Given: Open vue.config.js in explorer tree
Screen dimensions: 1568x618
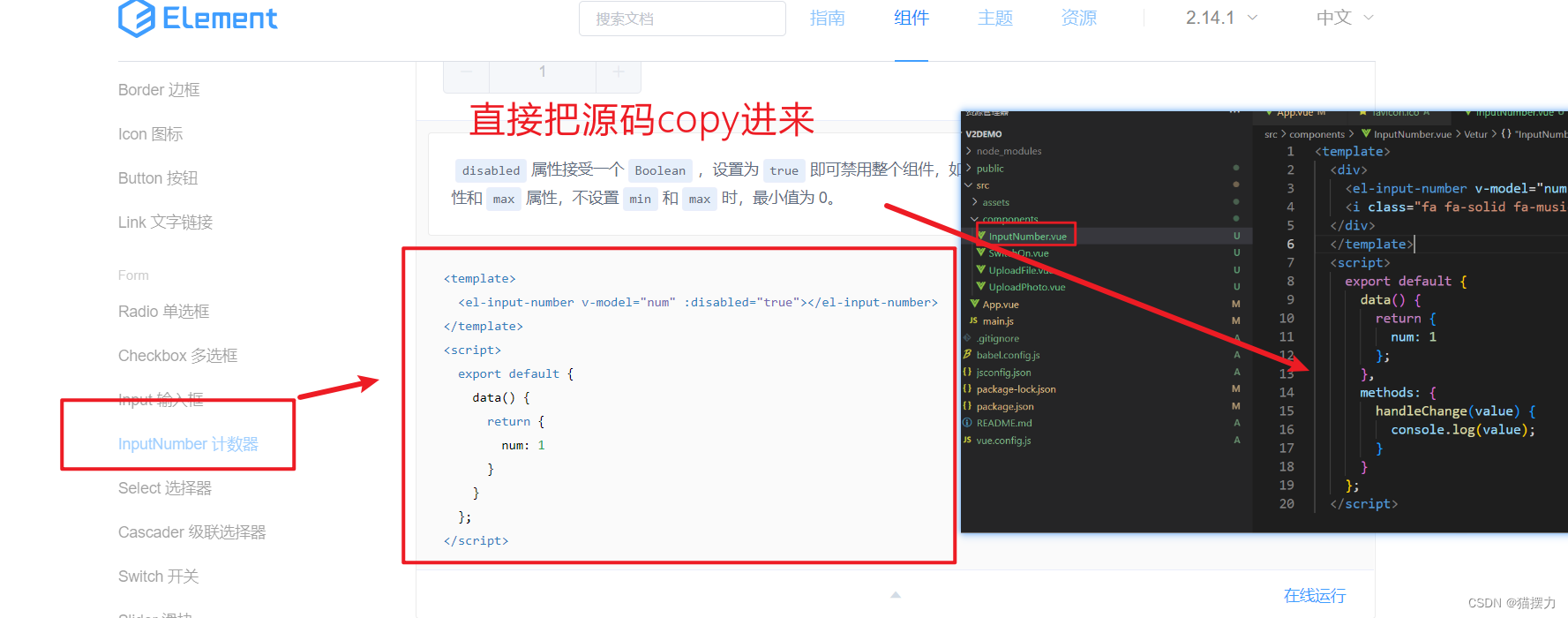Looking at the screenshot, I should tap(1003, 440).
